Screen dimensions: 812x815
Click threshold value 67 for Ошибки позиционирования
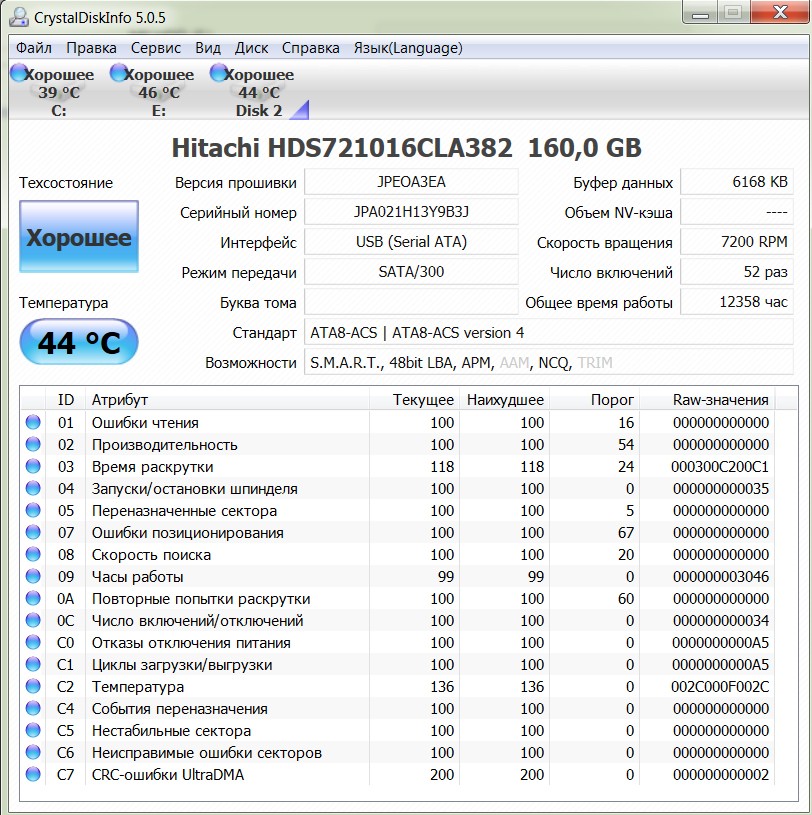(626, 533)
